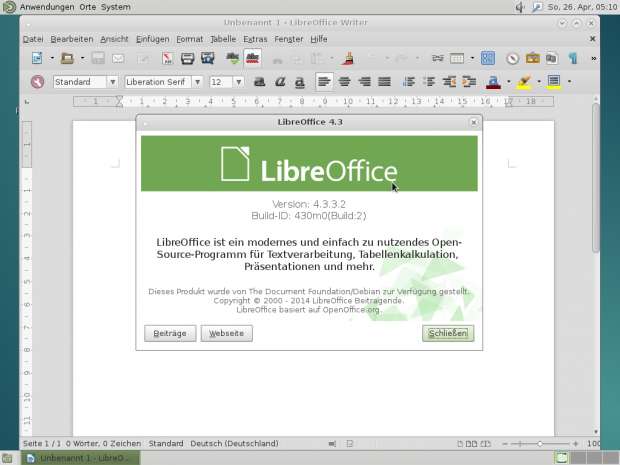Run spelling and grammar check

[232, 59]
